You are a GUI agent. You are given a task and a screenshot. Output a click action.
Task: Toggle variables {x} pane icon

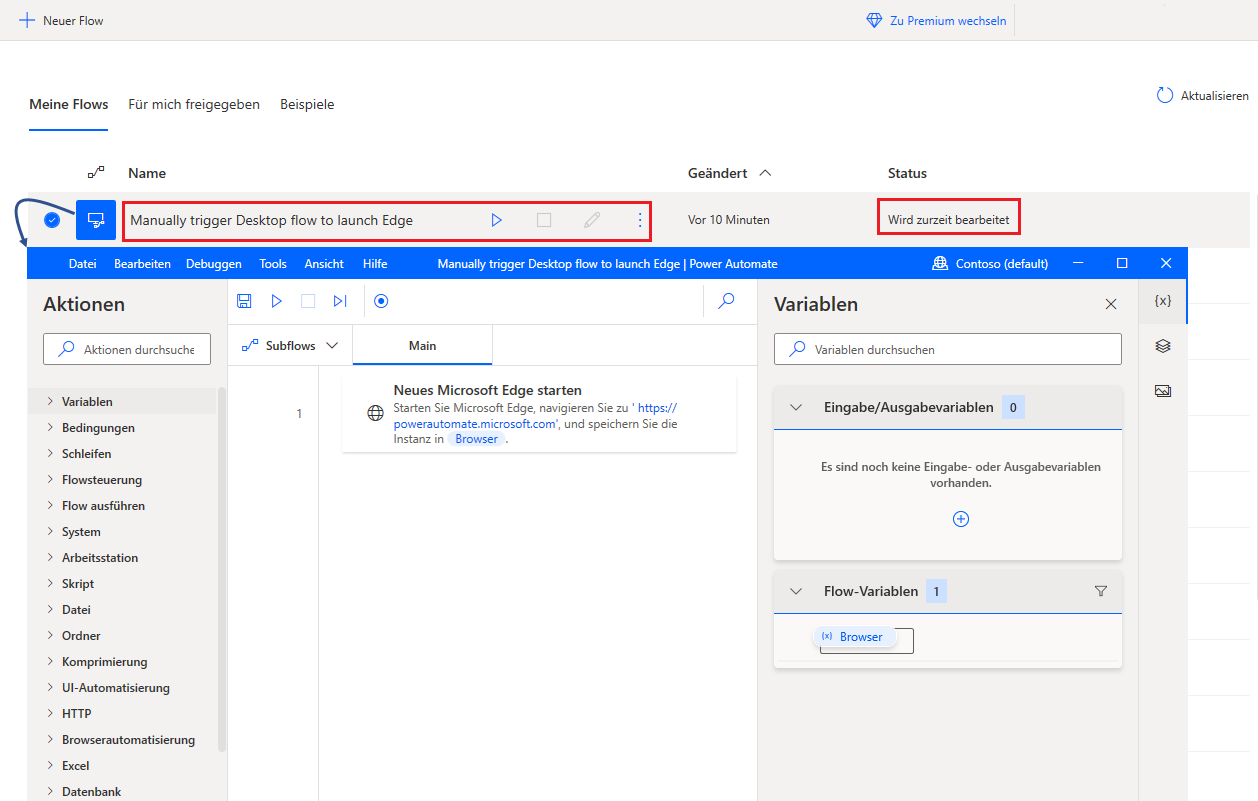click(x=1163, y=301)
